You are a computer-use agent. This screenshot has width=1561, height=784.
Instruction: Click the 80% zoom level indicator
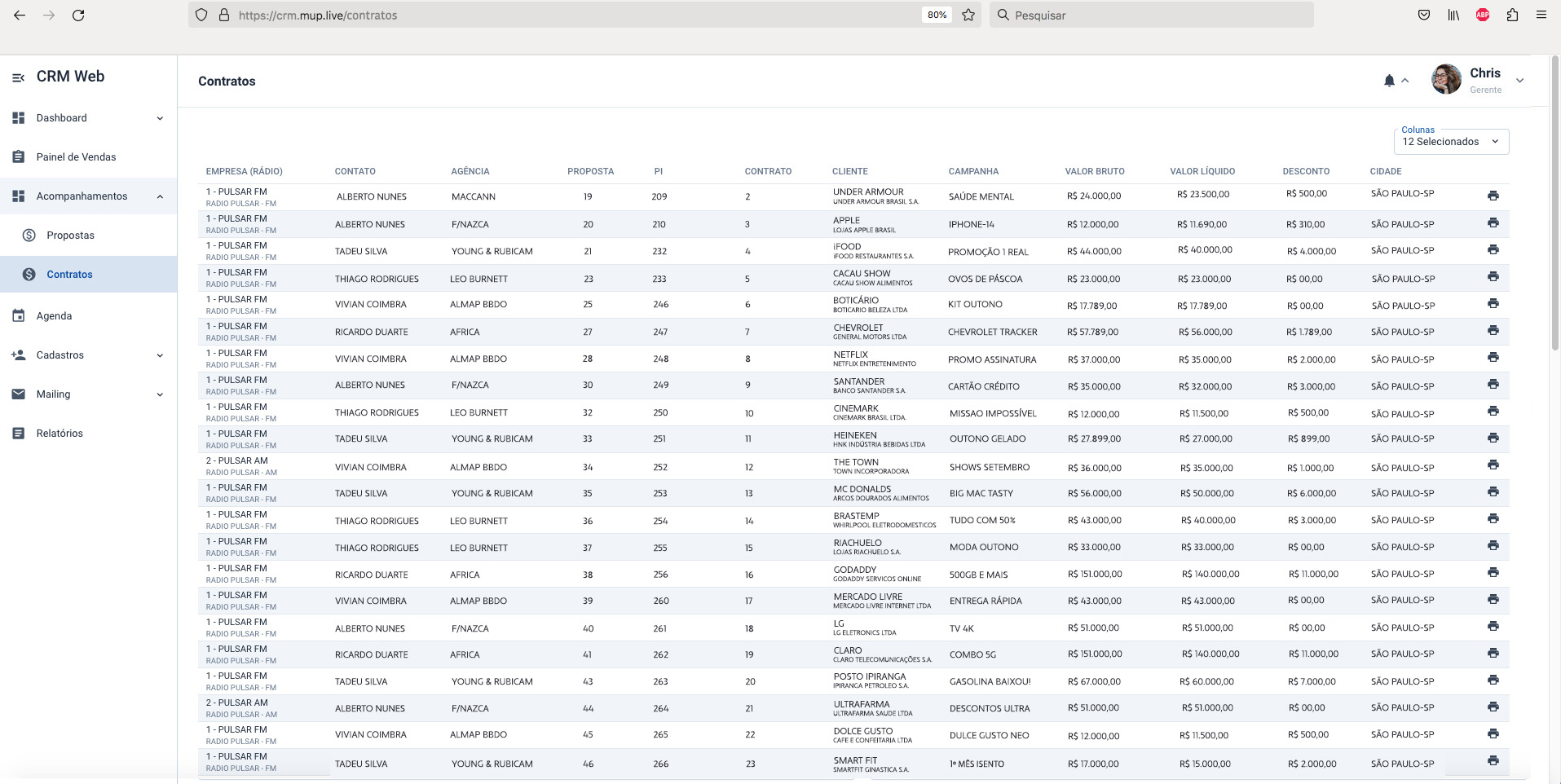(937, 15)
